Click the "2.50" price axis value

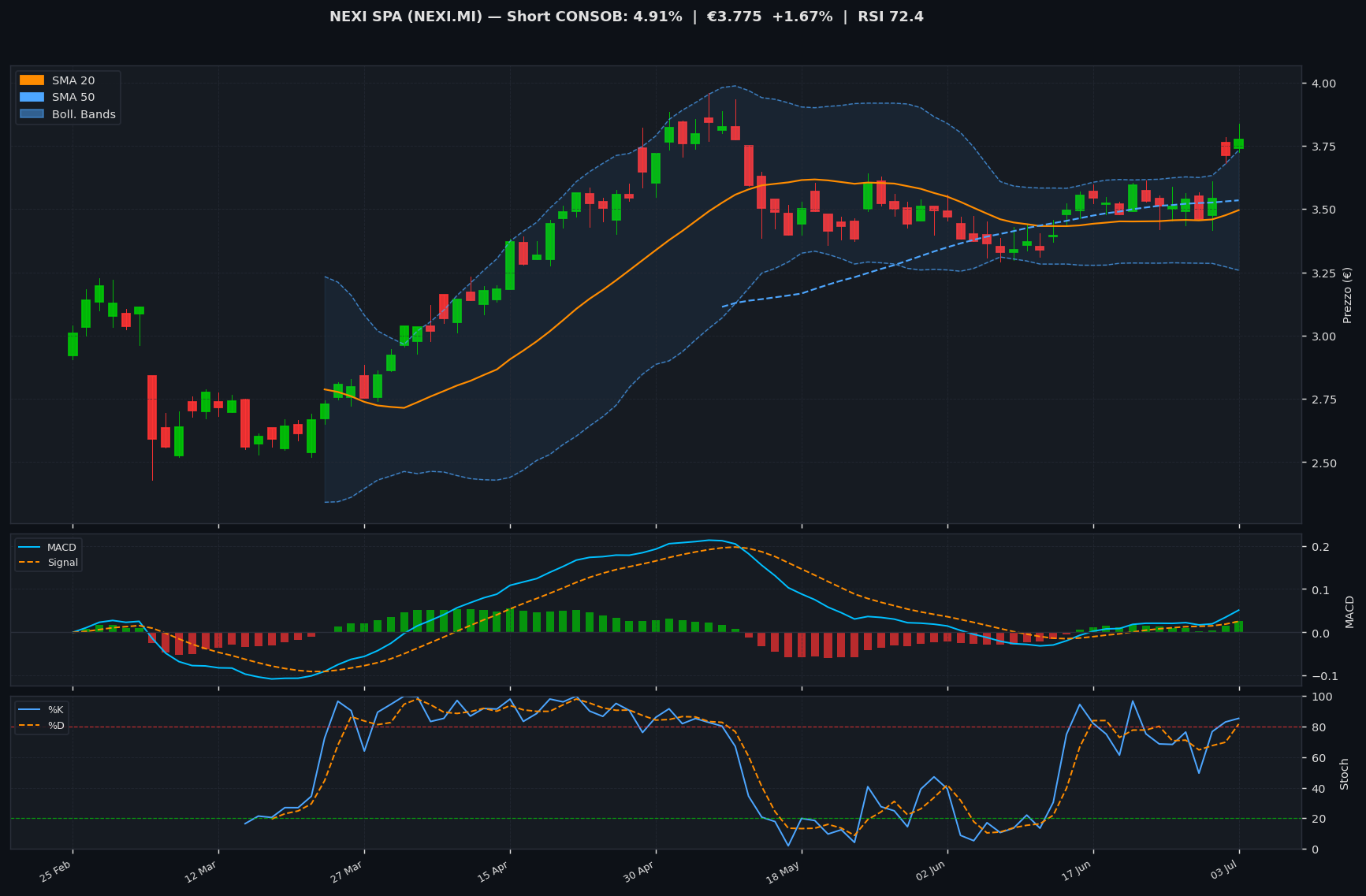pyautogui.click(x=1323, y=463)
